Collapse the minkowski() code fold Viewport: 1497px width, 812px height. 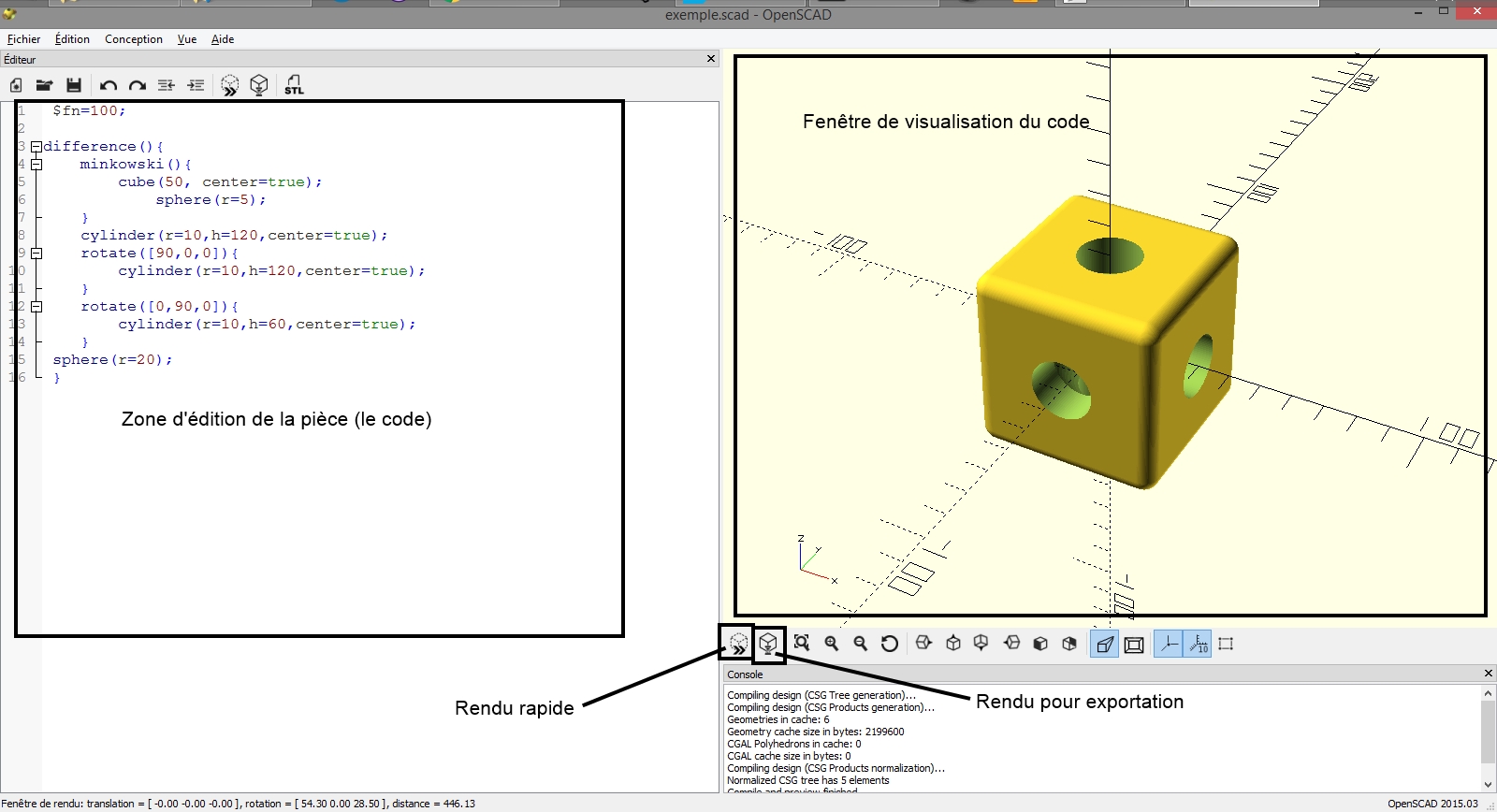pyautogui.click(x=36, y=165)
